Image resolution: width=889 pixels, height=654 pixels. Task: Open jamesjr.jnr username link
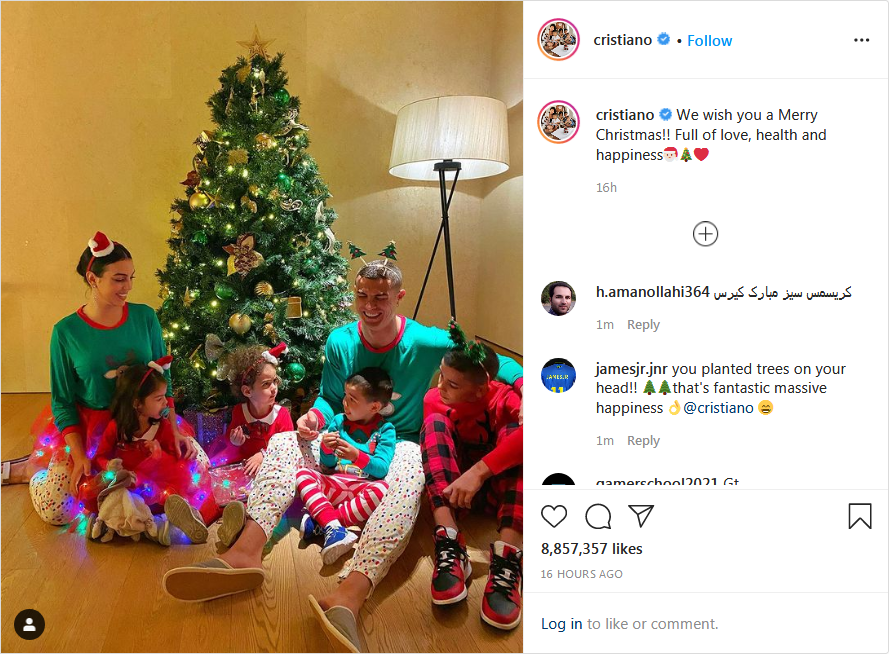[x=631, y=369]
